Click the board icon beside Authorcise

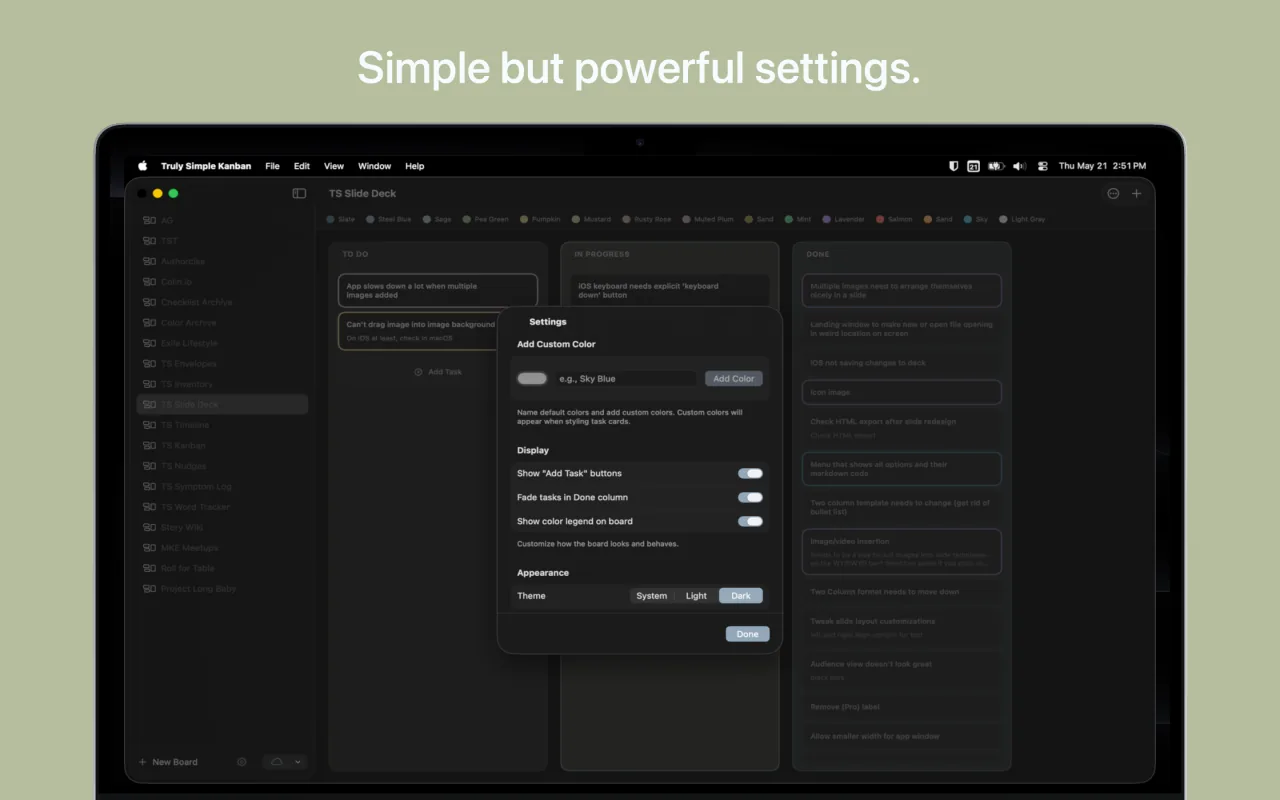(x=149, y=262)
